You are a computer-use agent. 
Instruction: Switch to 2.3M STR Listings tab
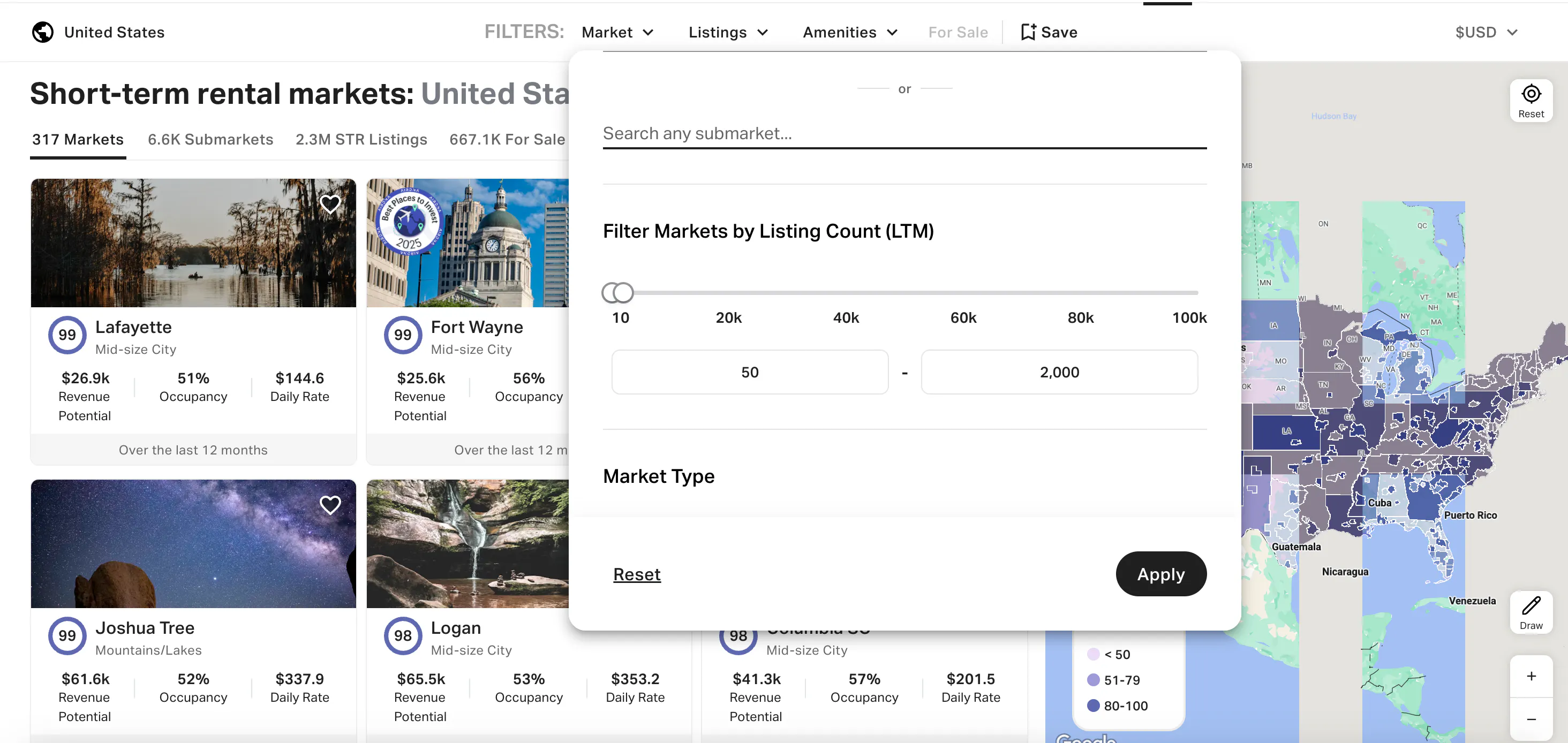tap(361, 140)
